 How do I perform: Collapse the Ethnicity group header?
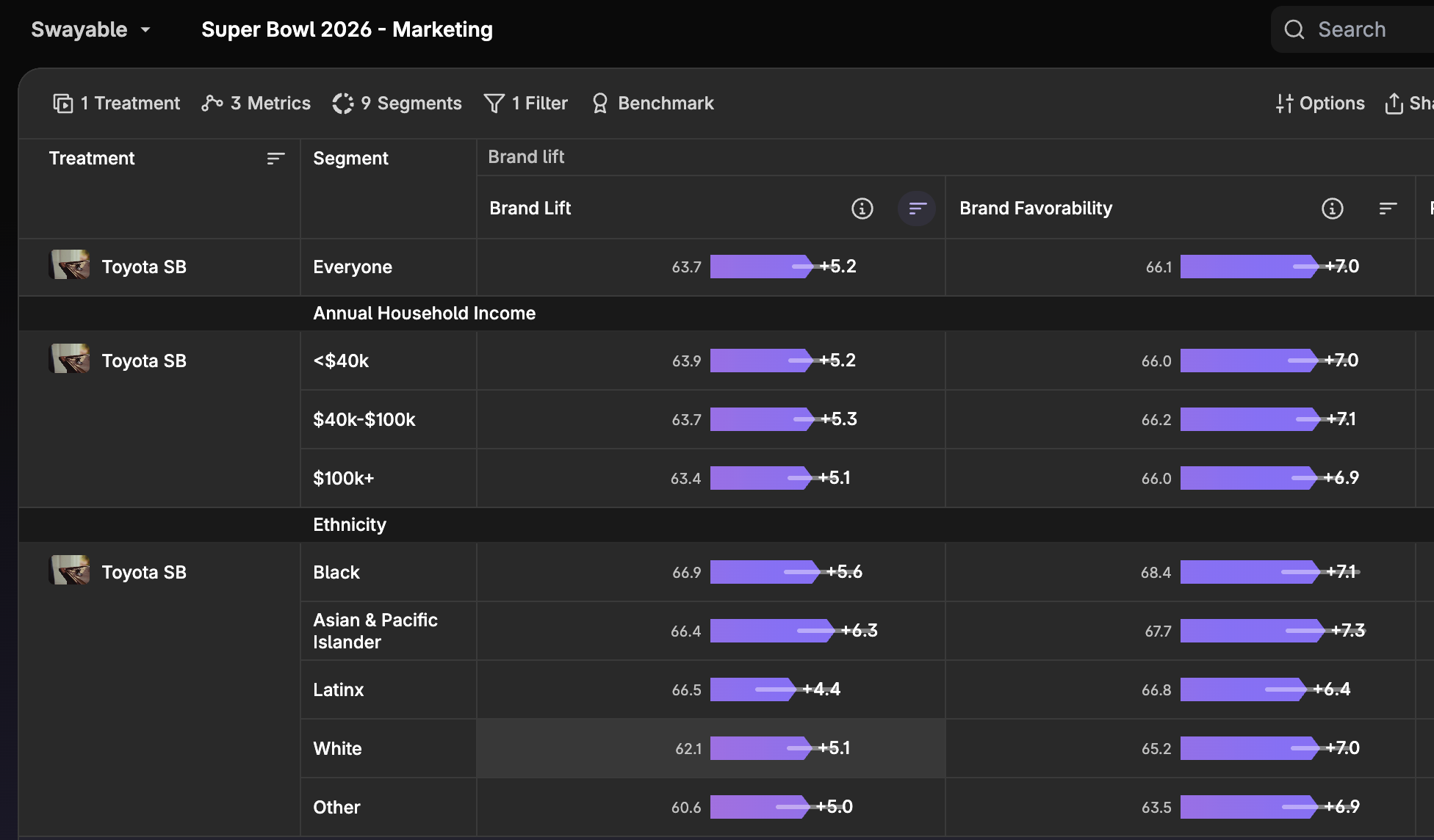349,525
